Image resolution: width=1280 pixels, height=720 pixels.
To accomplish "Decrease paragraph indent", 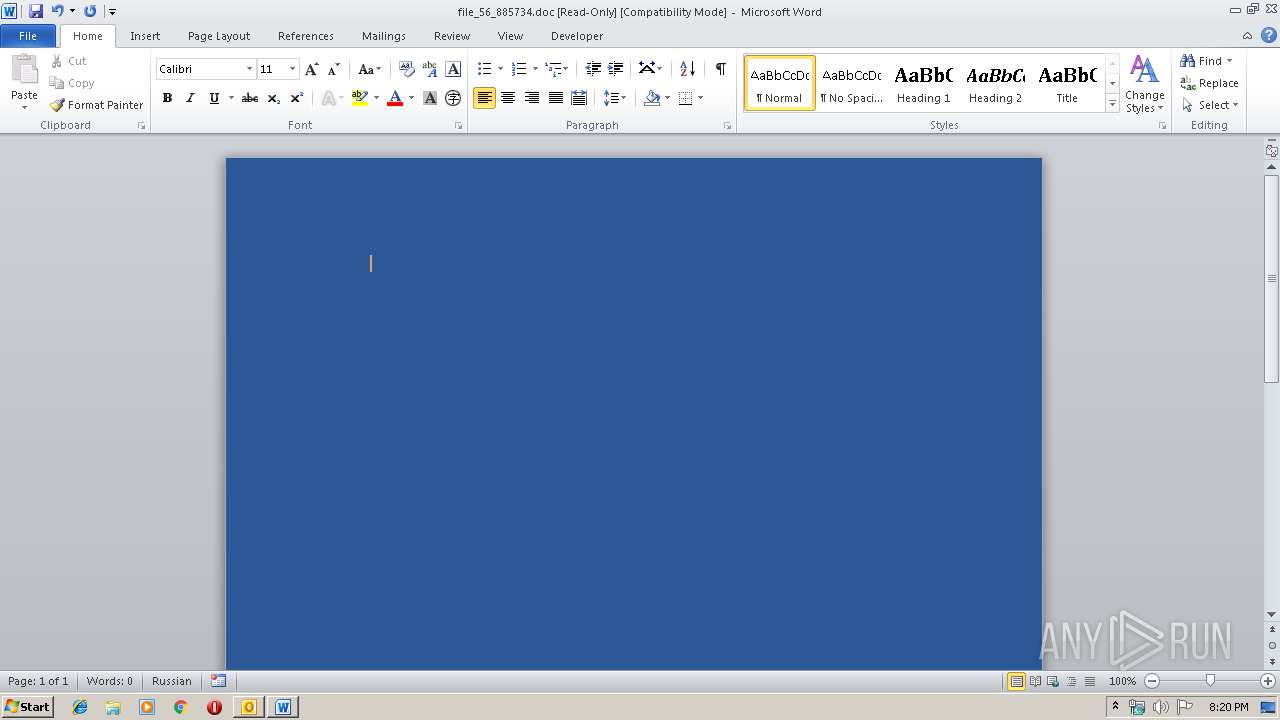I will coord(593,69).
